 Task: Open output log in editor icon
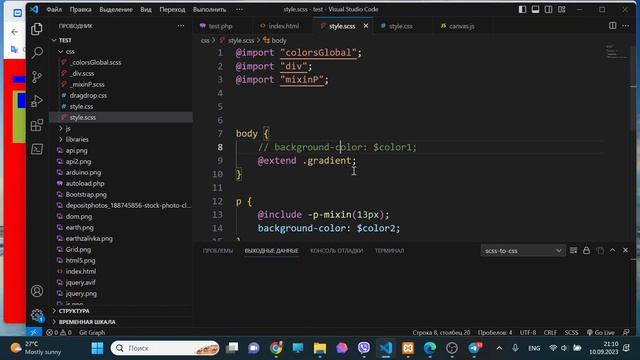click(600, 250)
